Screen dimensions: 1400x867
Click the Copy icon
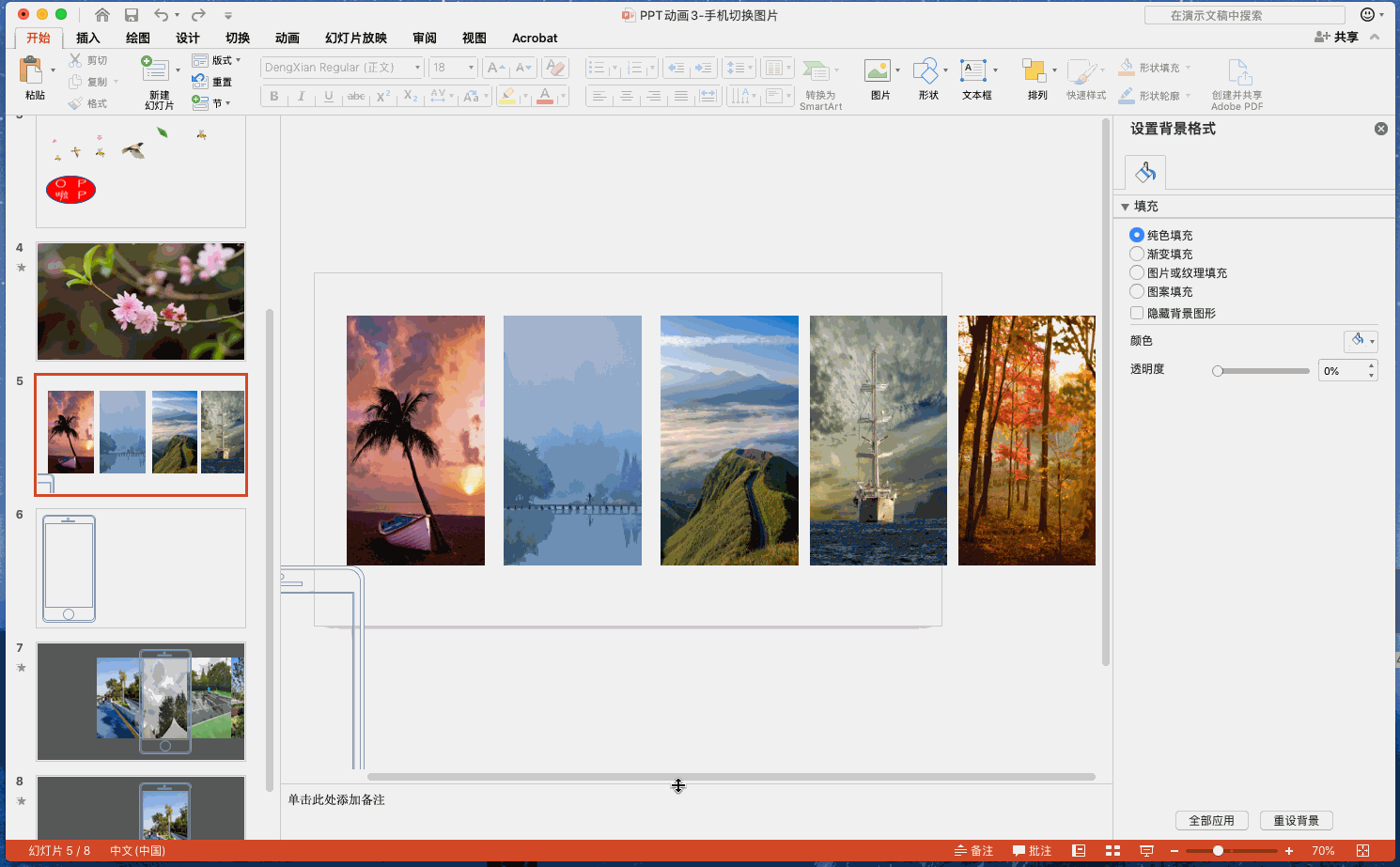click(75, 82)
